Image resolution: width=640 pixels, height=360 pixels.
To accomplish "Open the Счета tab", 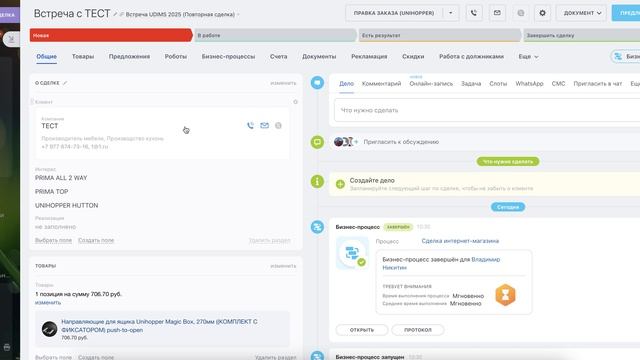I will pyautogui.click(x=278, y=57).
